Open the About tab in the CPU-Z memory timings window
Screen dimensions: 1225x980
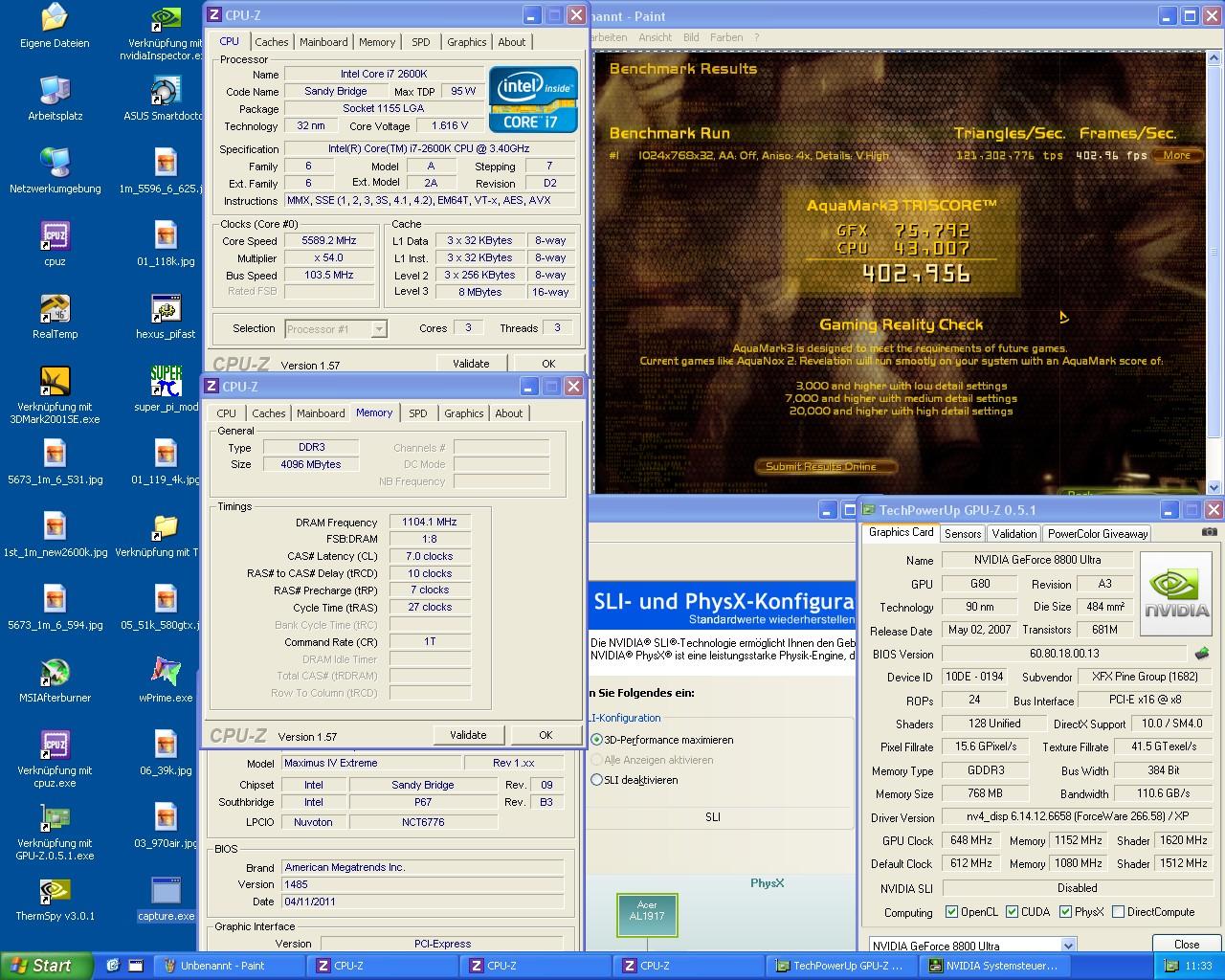point(509,413)
